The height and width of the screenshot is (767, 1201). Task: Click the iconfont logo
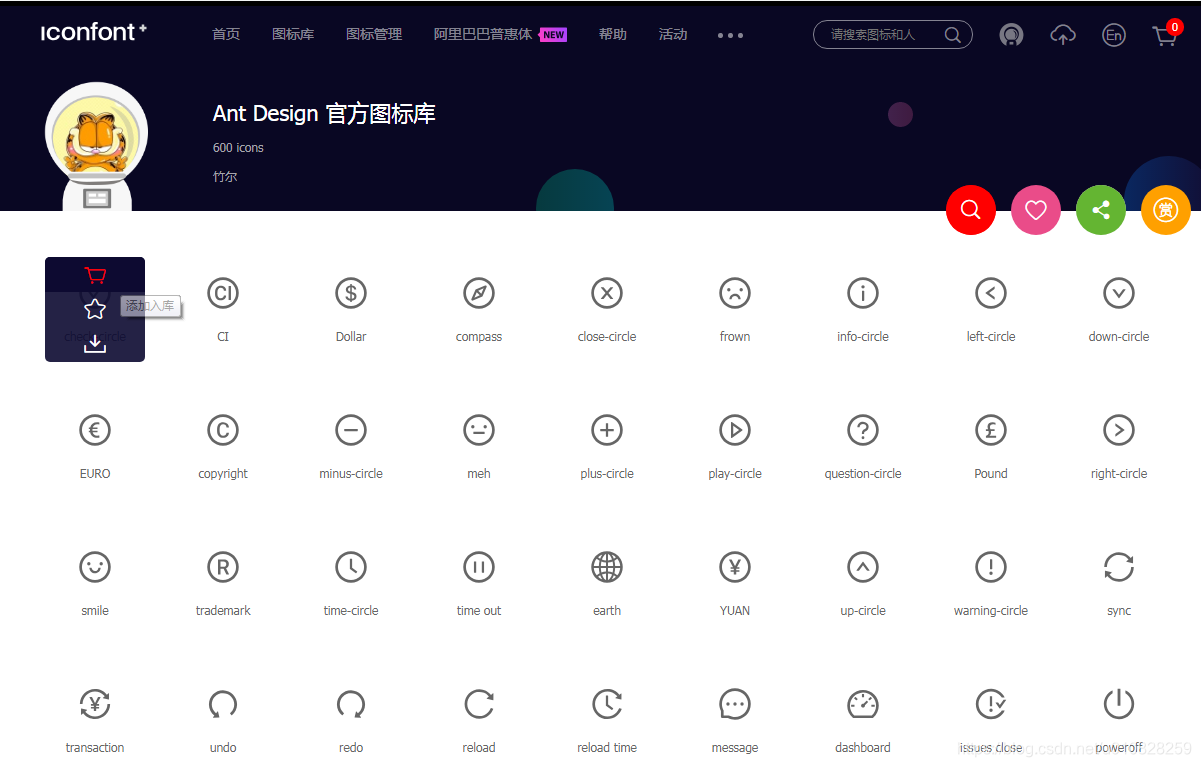click(x=94, y=32)
